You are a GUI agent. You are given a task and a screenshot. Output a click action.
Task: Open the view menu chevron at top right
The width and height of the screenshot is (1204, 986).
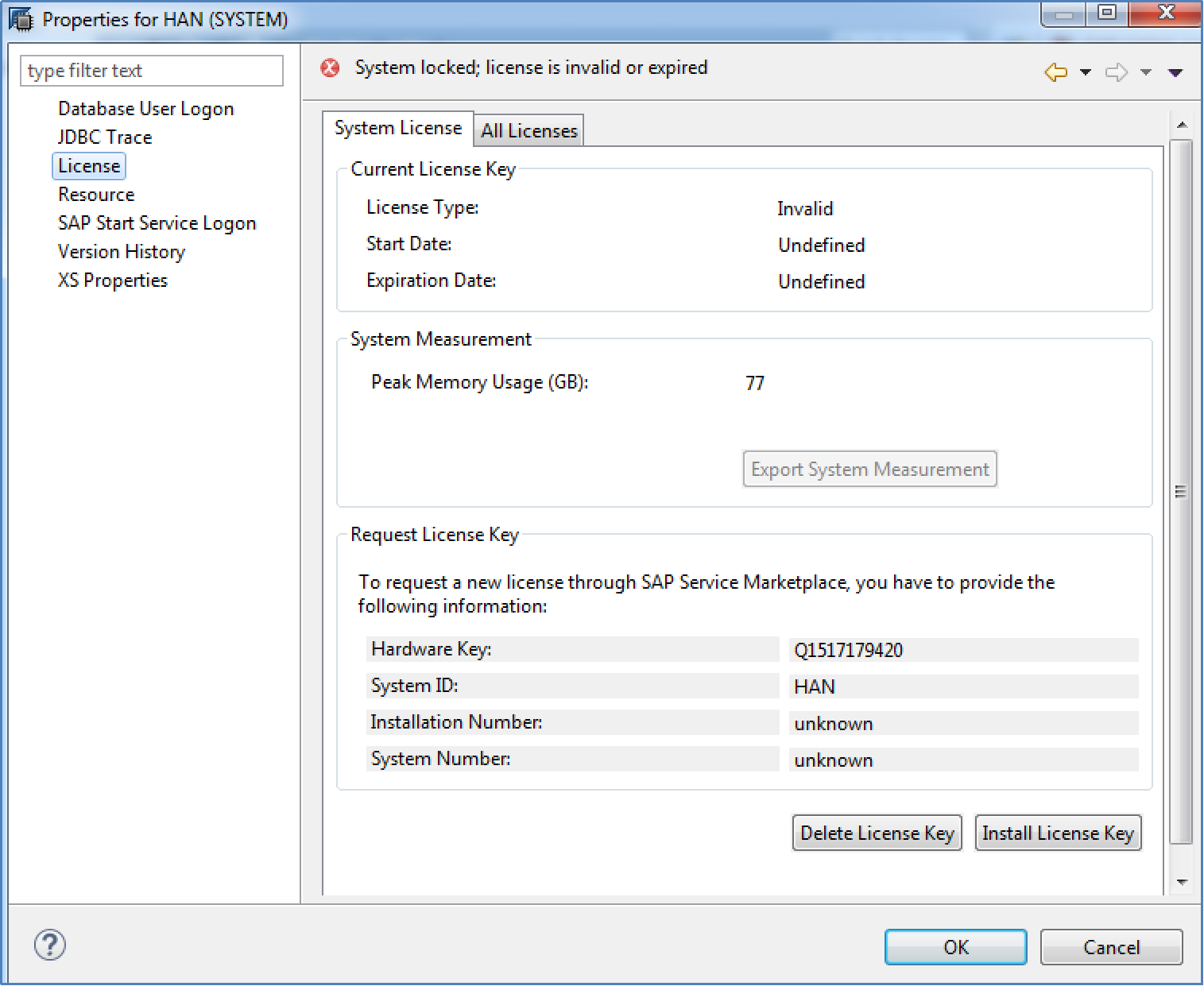(1176, 72)
